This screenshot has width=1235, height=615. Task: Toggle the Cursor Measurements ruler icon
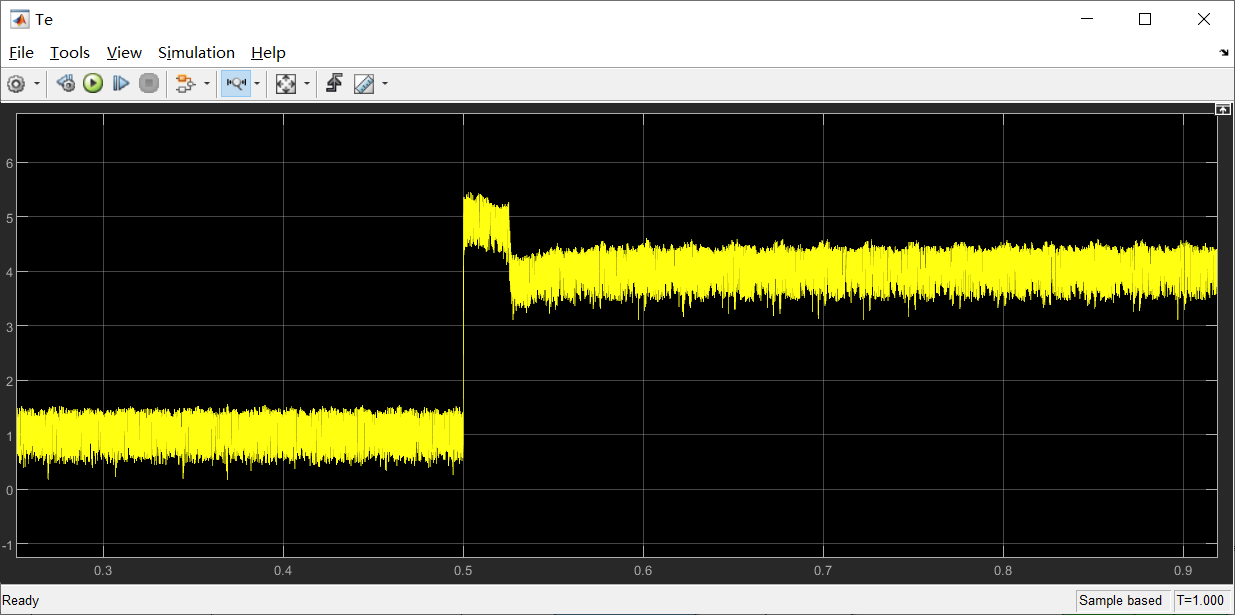(364, 84)
